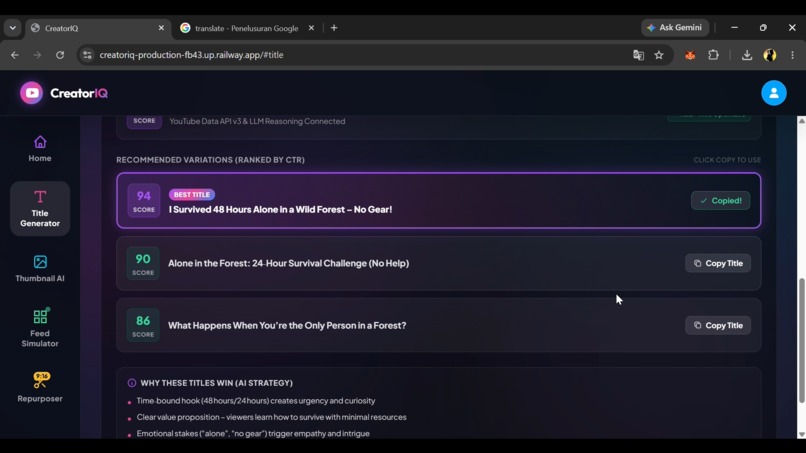The width and height of the screenshot is (806, 453).
Task: Copy the Only Person in a Forest title
Action: (718, 325)
